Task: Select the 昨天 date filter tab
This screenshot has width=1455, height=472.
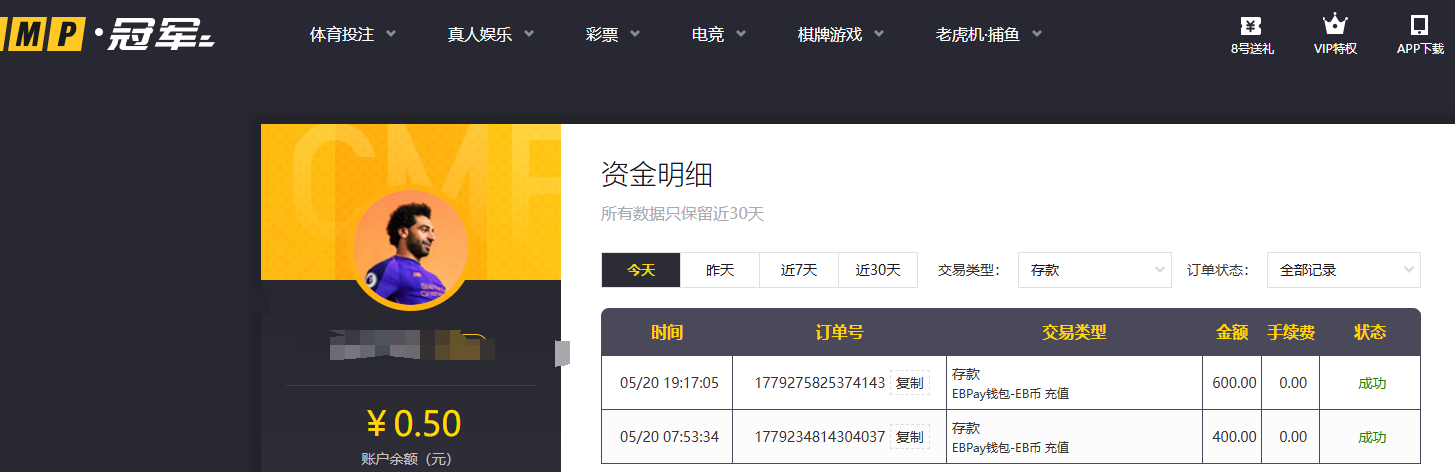Action: [720, 270]
